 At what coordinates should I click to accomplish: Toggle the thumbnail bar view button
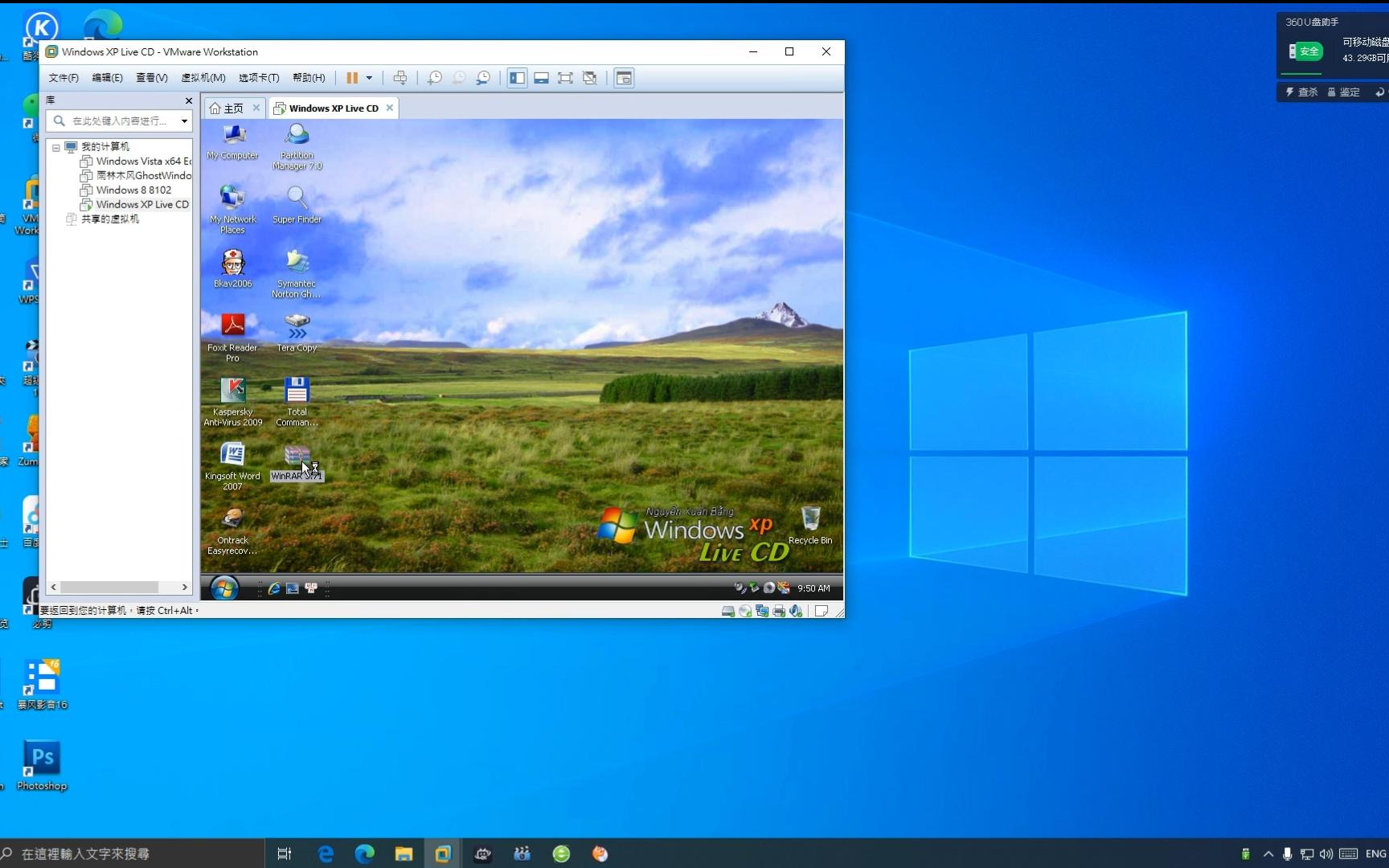[x=541, y=78]
